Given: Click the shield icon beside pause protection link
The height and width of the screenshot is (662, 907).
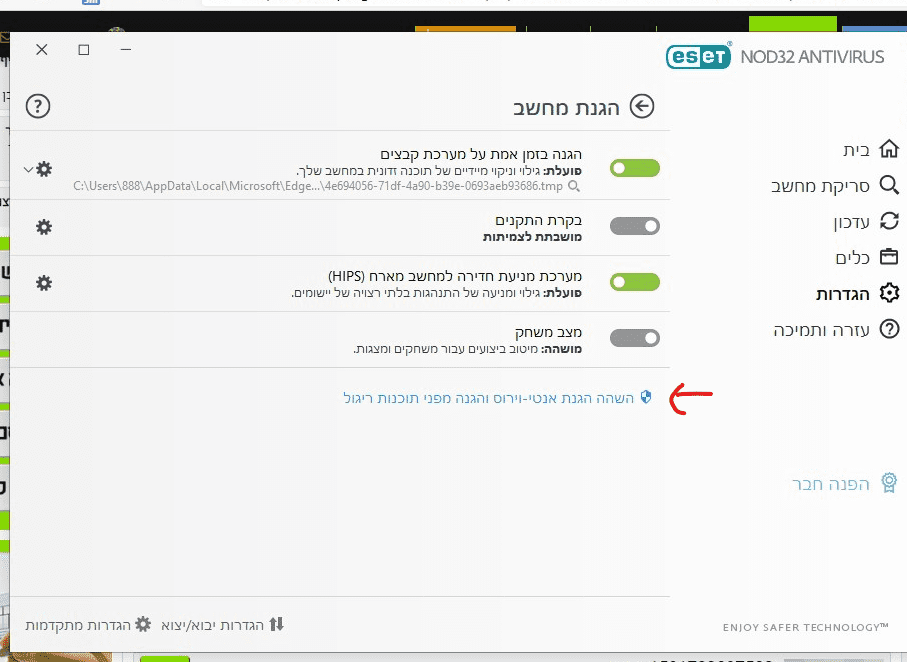Looking at the screenshot, I should click(646, 397).
